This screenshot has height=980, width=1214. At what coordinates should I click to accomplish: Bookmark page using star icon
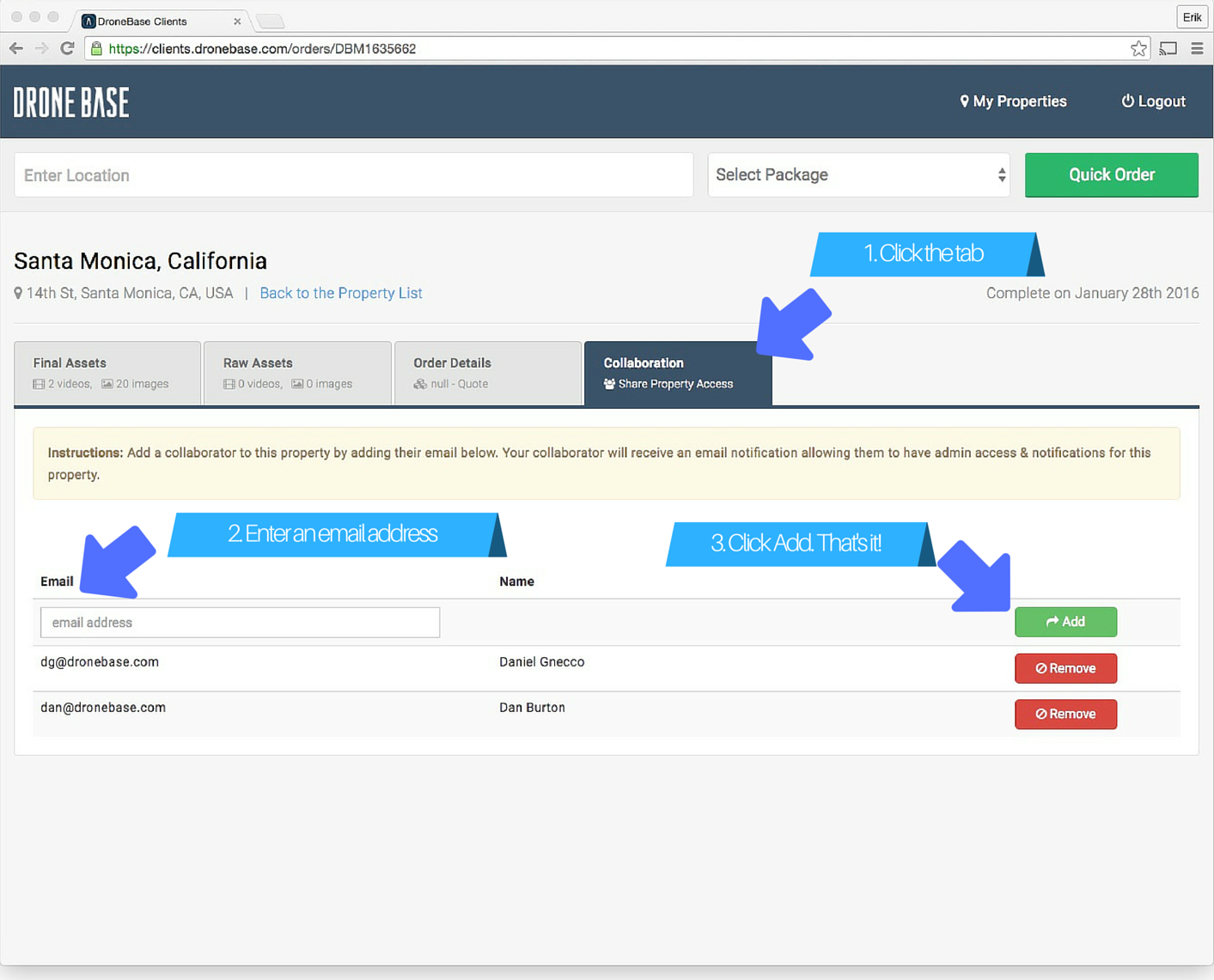click(x=1138, y=49)
